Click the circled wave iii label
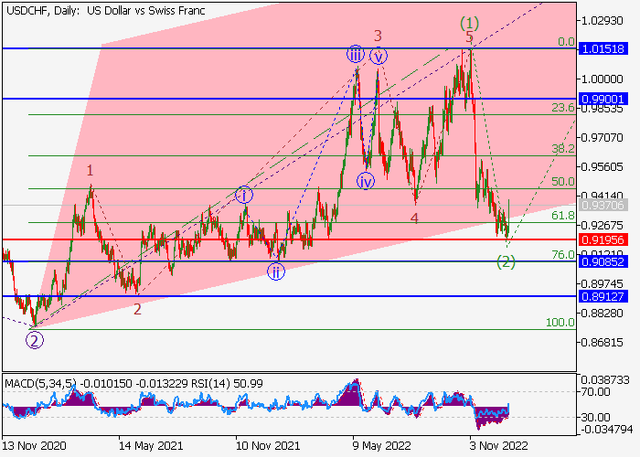The image size is (640, 457). pos(354,54)
